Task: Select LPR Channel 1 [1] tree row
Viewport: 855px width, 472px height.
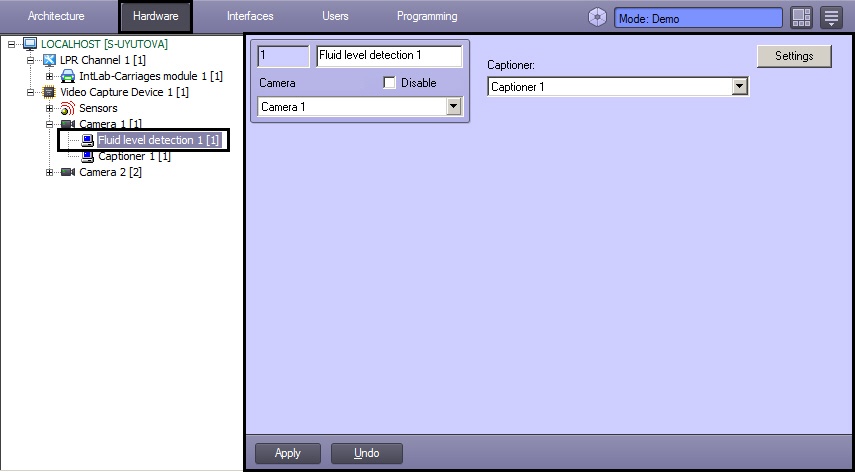Action: pos(103,60)
